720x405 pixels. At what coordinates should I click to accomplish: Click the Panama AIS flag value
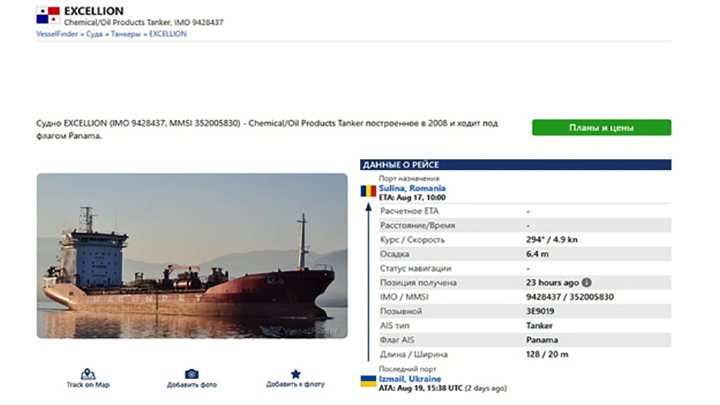click(x=542, y=340)
